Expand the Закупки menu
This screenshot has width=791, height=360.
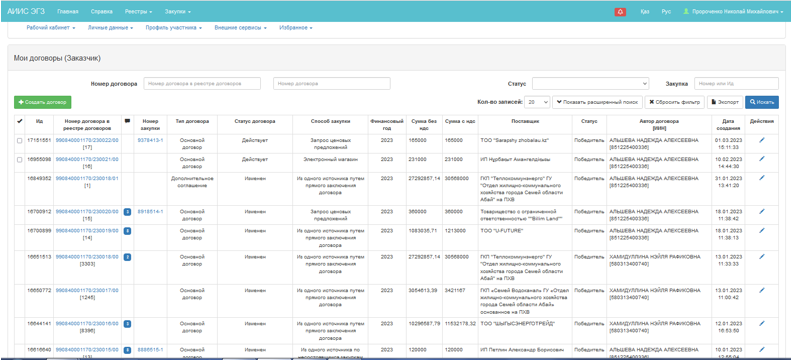tap(177, 11)
